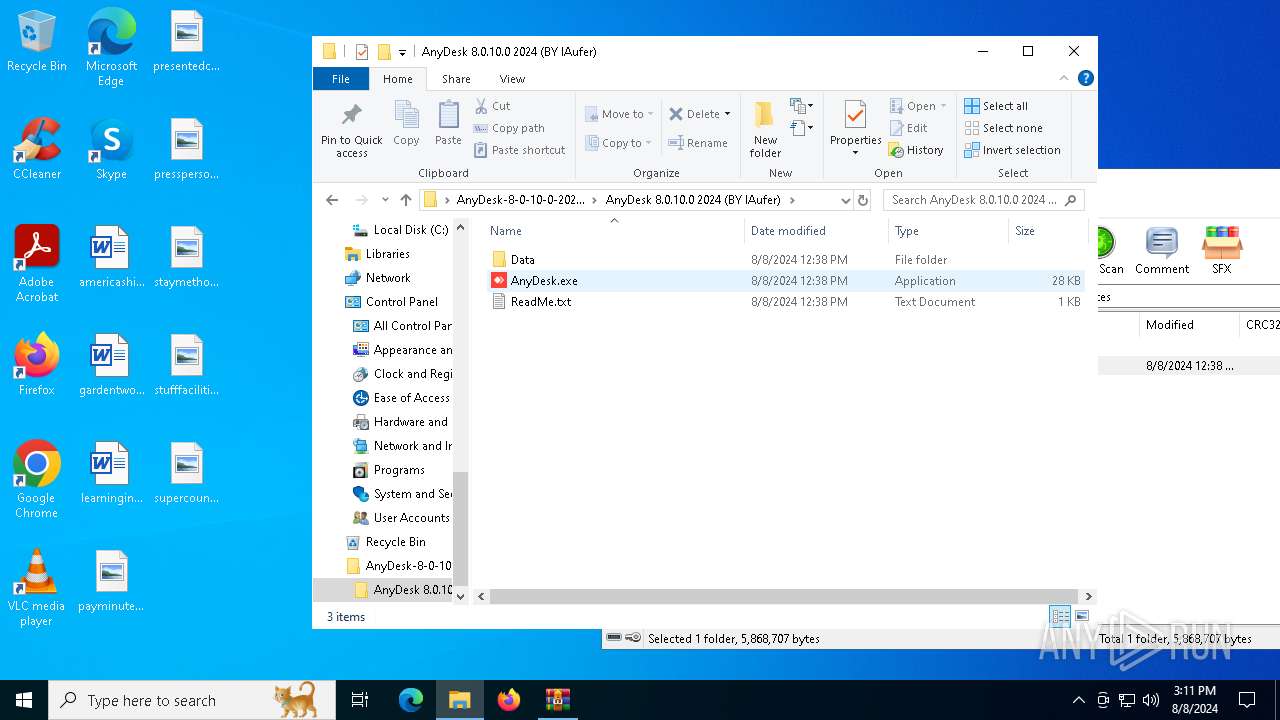Open the Move to dropdown
This screenshot has width=1280, height=720.
[x=619, y=114]
